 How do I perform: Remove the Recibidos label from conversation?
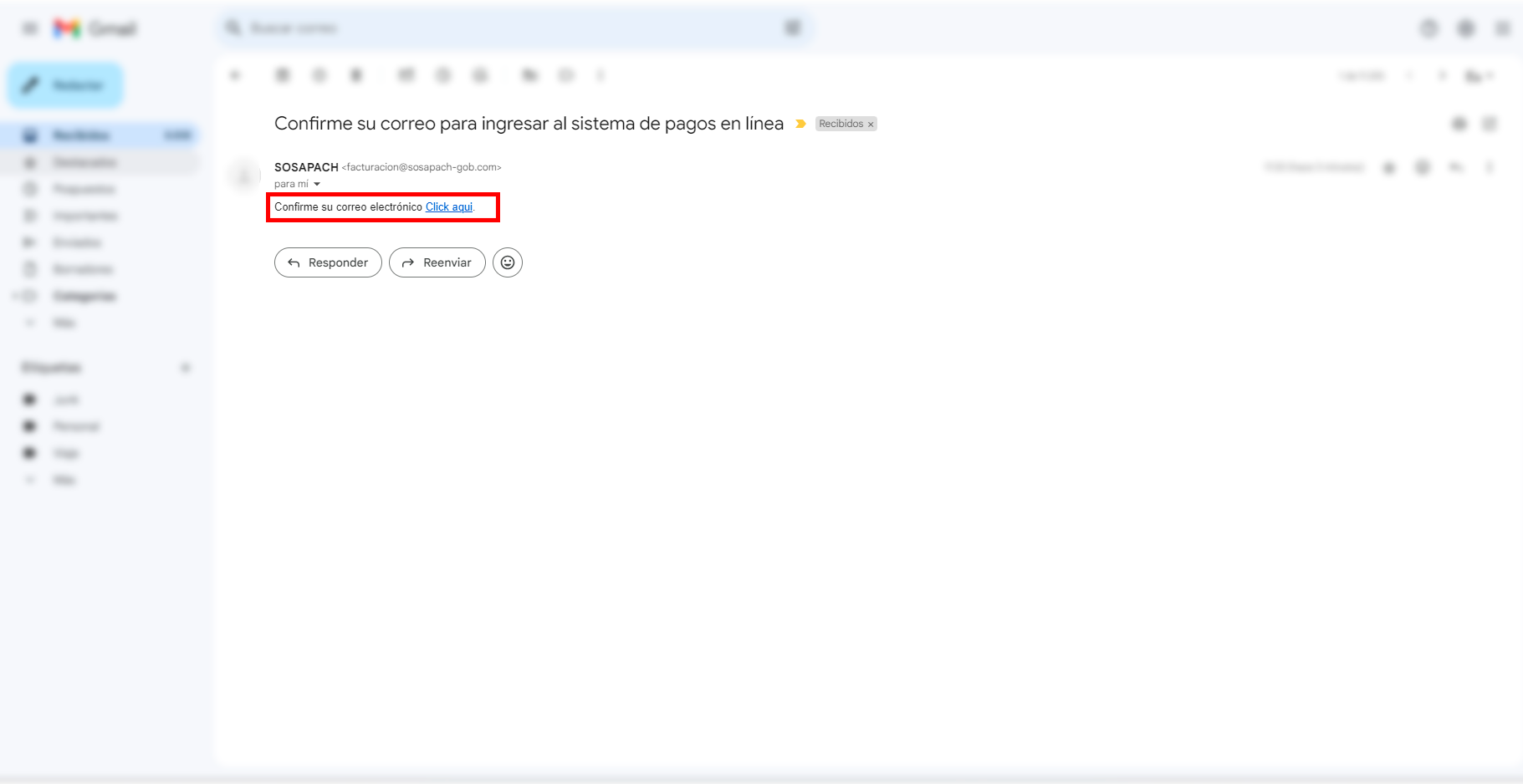pos(871,125)
